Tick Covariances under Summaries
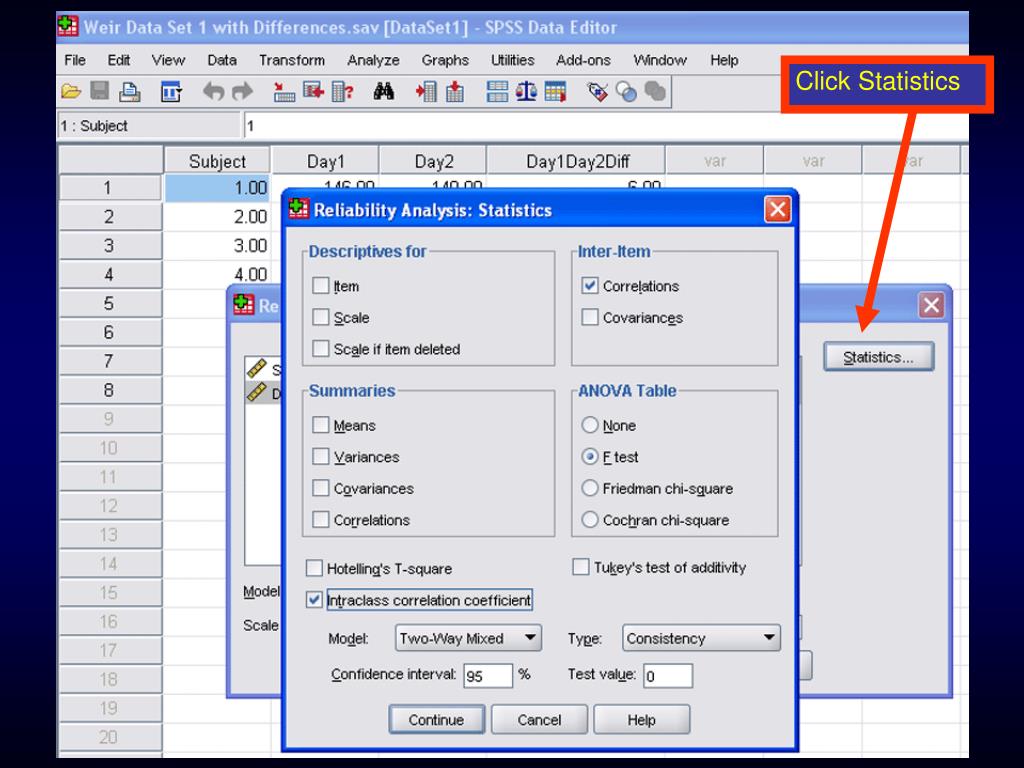The width and height of the screenshot is (1024, 768). [x=321, y=488]
